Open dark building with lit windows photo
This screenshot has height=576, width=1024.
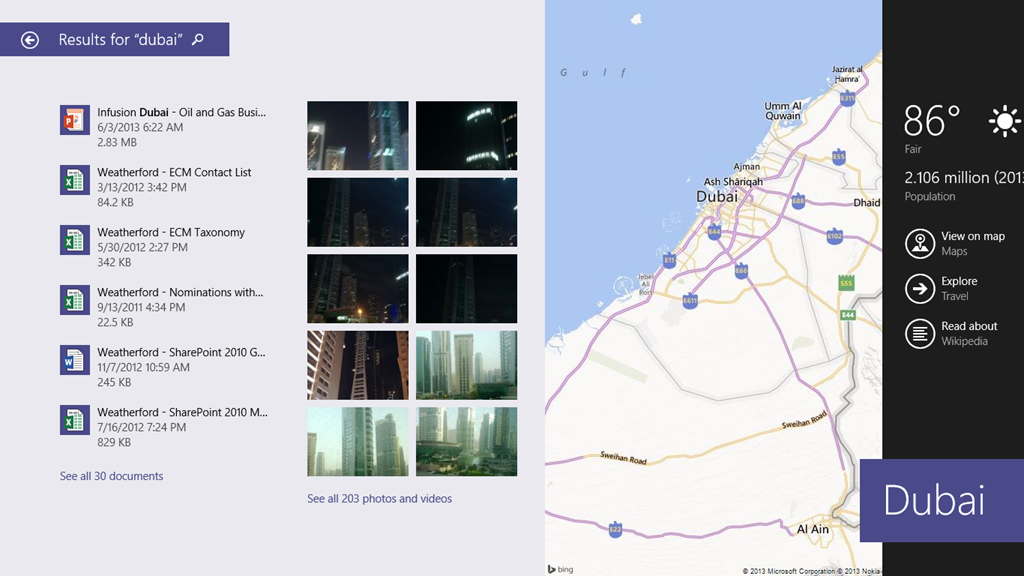click(466, 136)
